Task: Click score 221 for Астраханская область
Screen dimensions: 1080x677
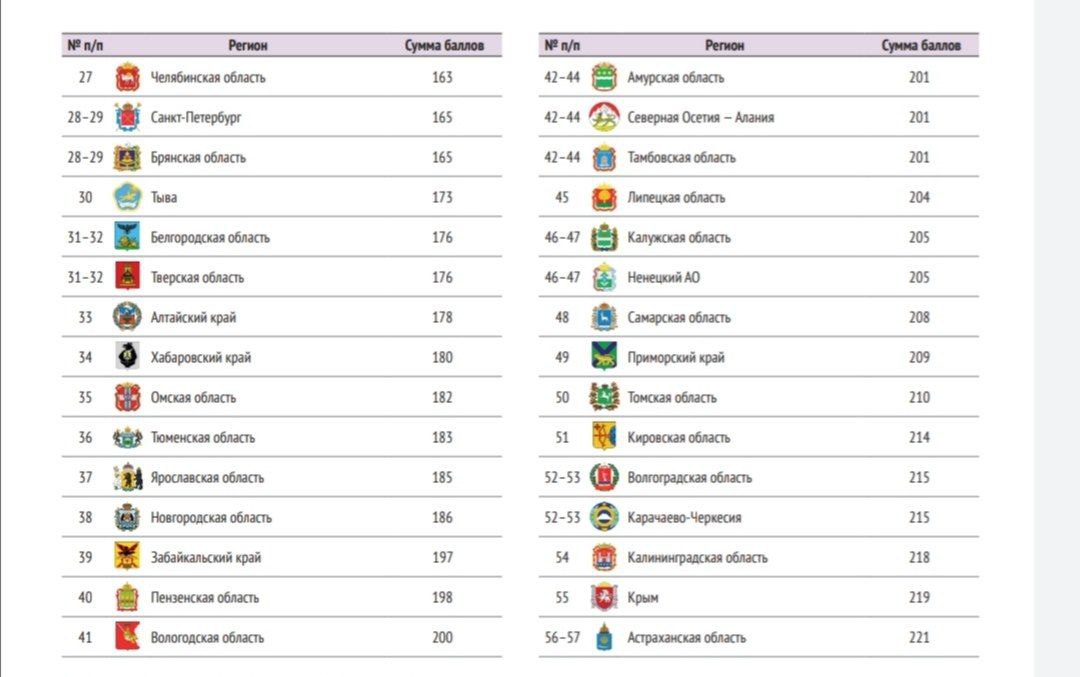Action: 920,637
